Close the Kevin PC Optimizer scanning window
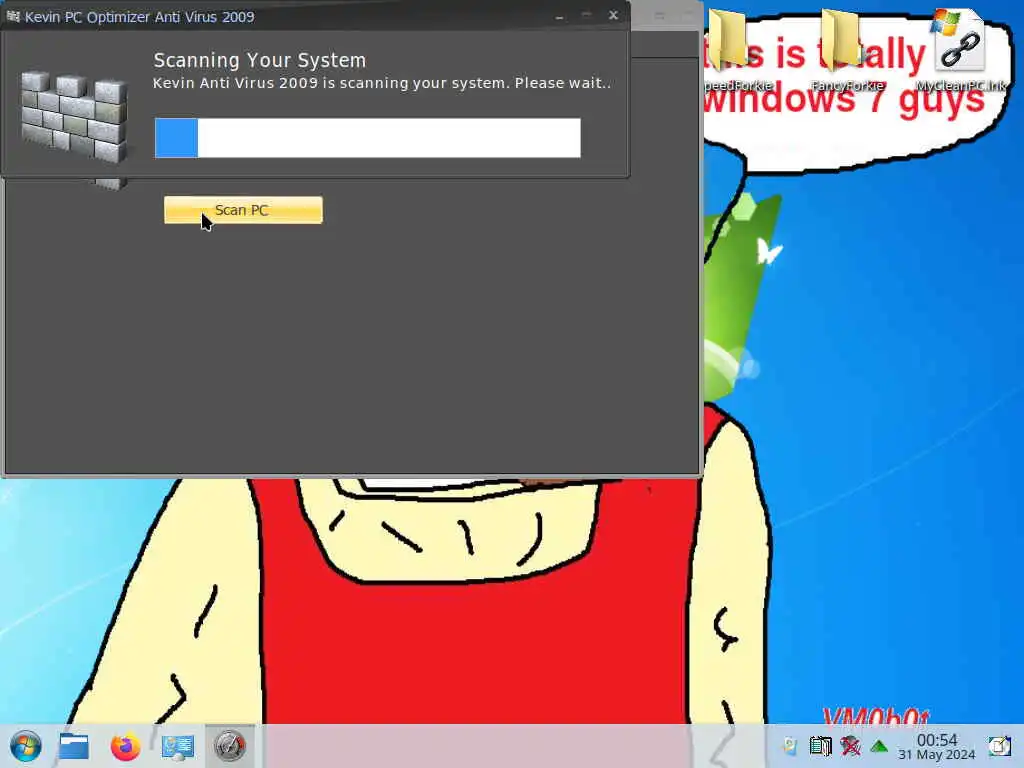 [613, 15]
